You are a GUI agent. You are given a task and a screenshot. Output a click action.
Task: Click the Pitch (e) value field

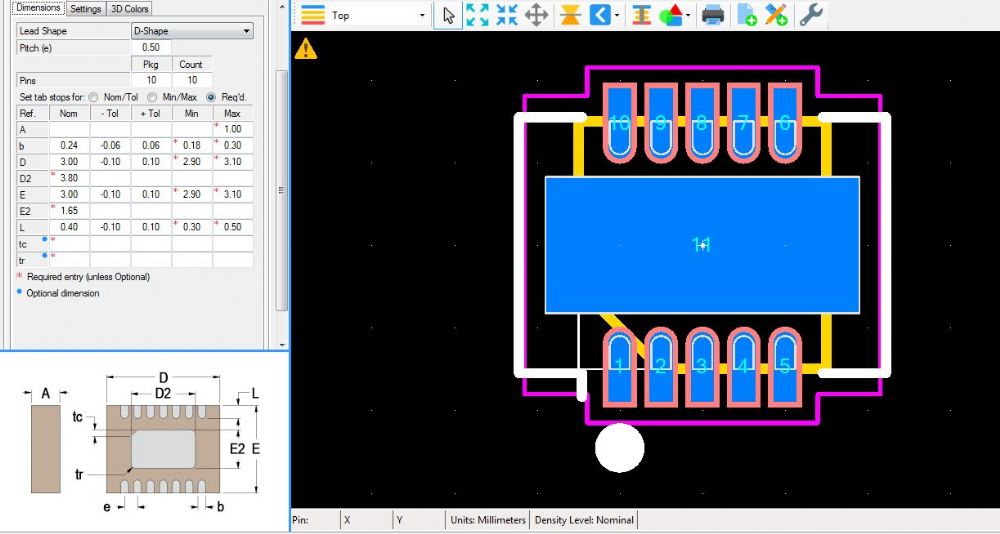pyautogui.click(x=151, y=47)
